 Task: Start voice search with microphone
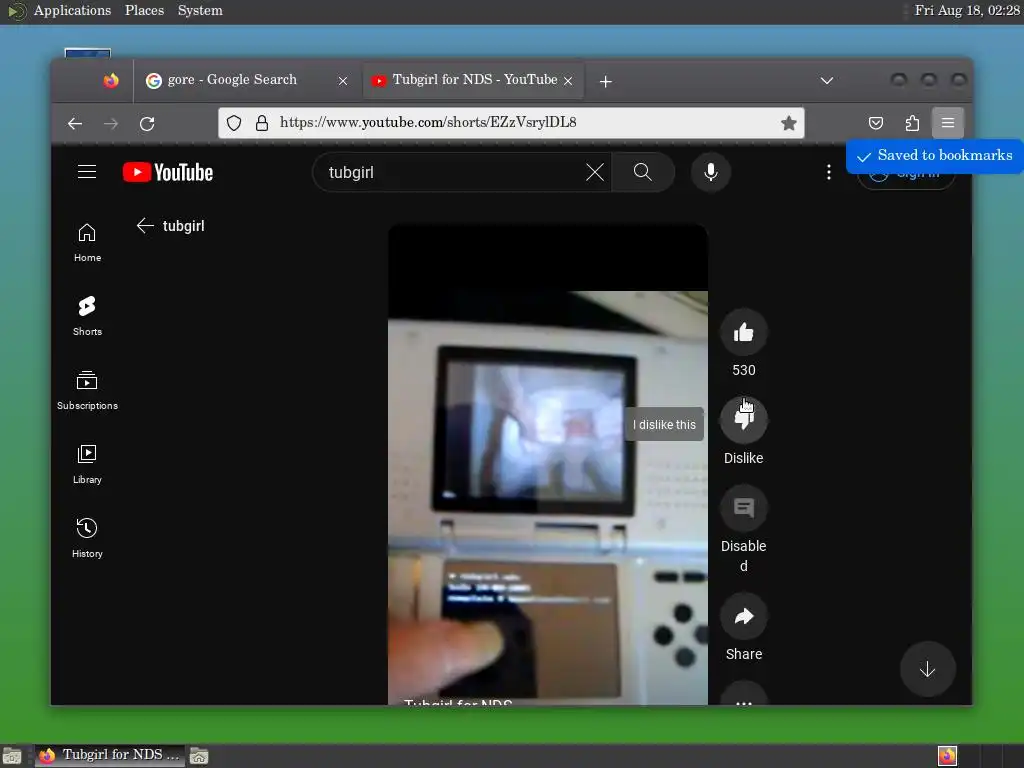(711, 172)
